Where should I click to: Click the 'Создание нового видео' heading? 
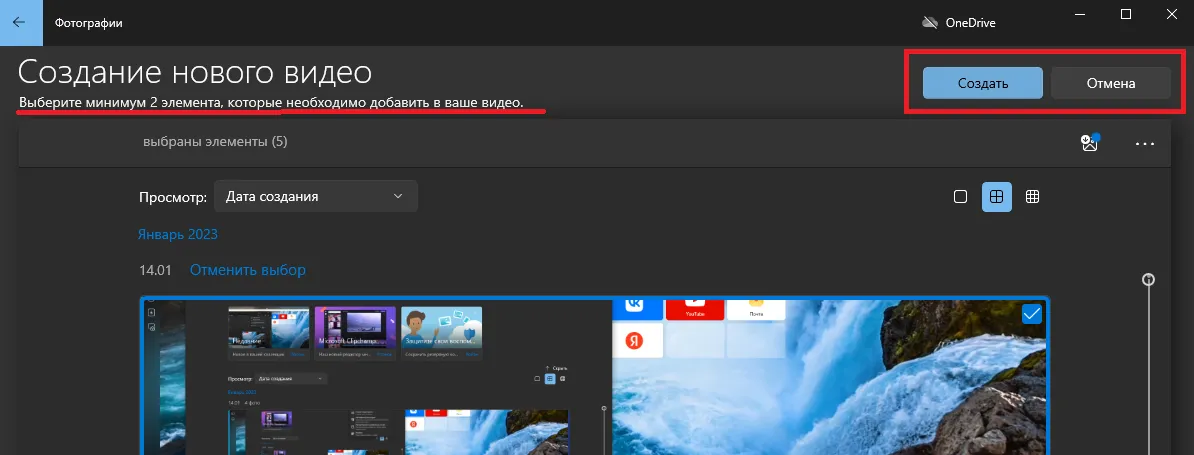tap(195, 72)
